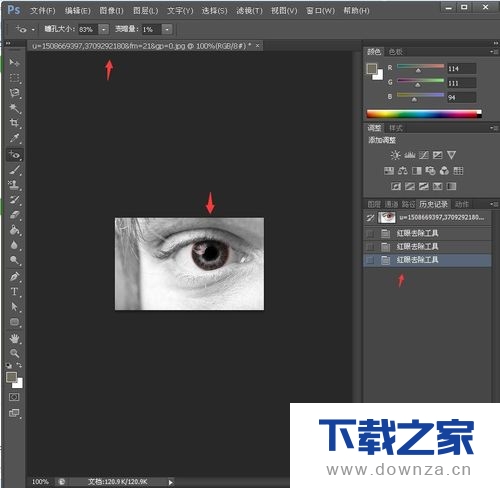Viewport: 500px width, 488px height.
Task: Select the Rounded Rectangle shape tool
Action: [14, 322]
